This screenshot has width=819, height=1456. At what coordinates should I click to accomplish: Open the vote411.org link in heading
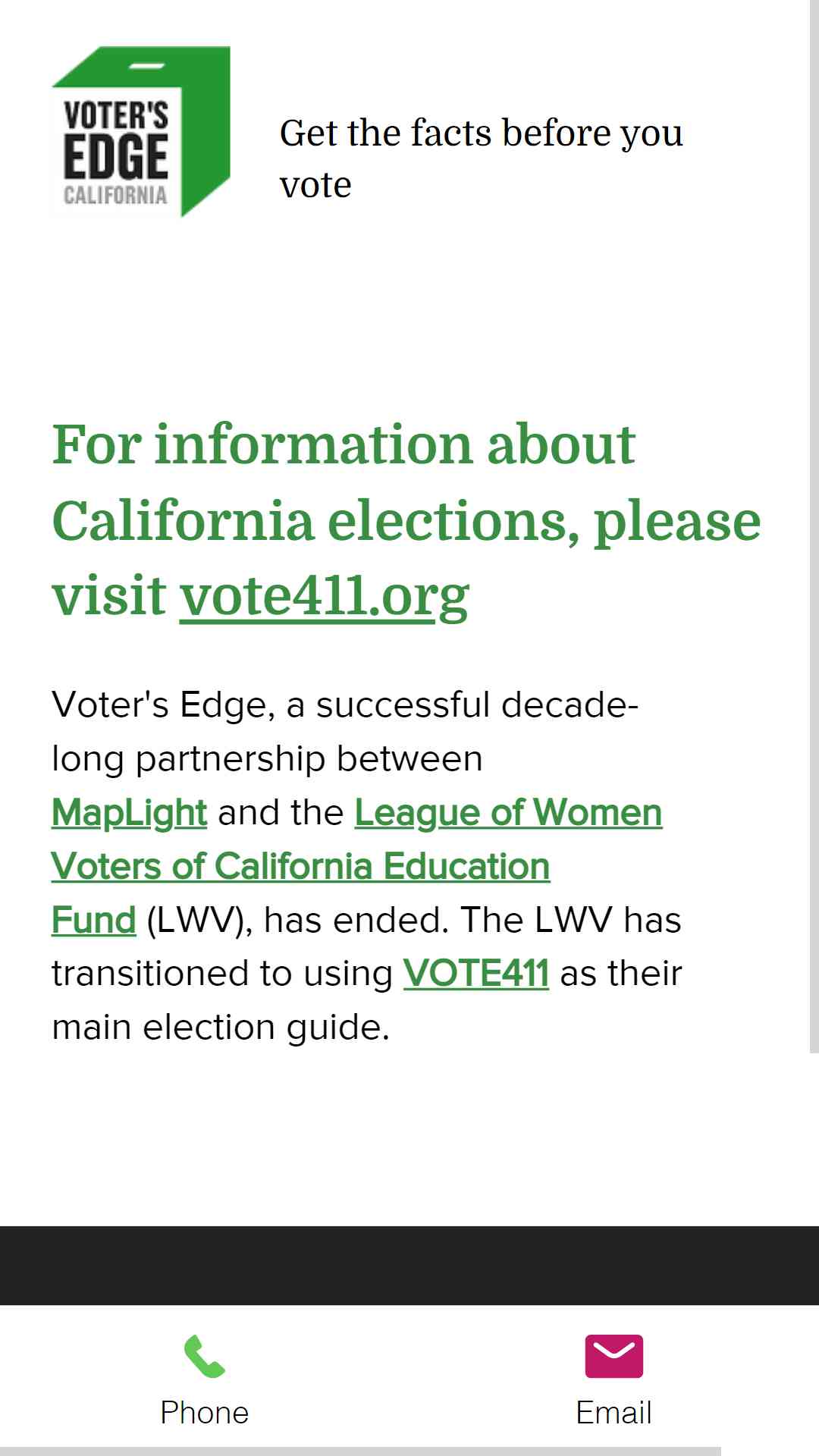tap(325, 596)
